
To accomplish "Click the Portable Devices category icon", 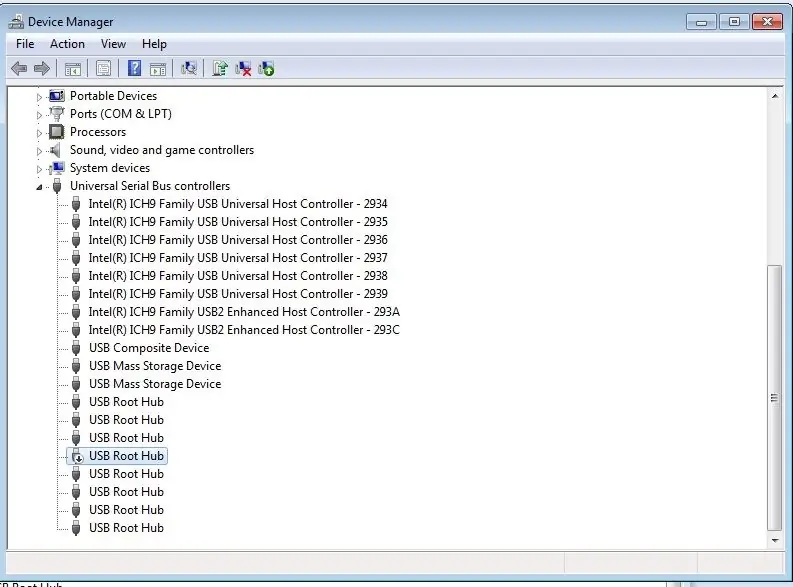I will [x=57, y=96].
